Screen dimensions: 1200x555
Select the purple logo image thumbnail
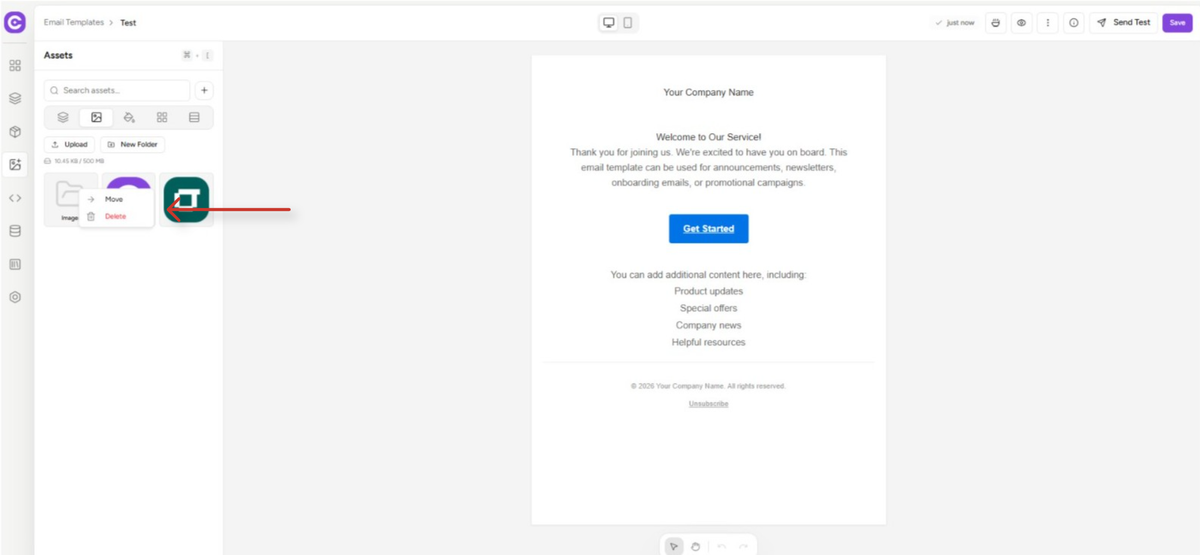point(130,181)
